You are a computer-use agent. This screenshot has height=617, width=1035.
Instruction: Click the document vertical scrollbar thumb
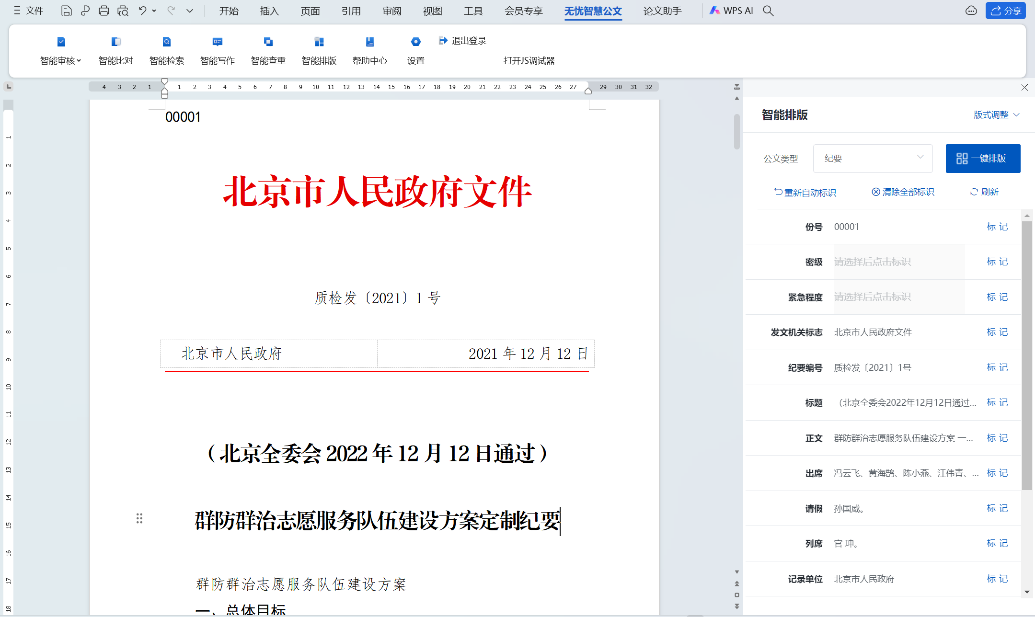[737, 131]
